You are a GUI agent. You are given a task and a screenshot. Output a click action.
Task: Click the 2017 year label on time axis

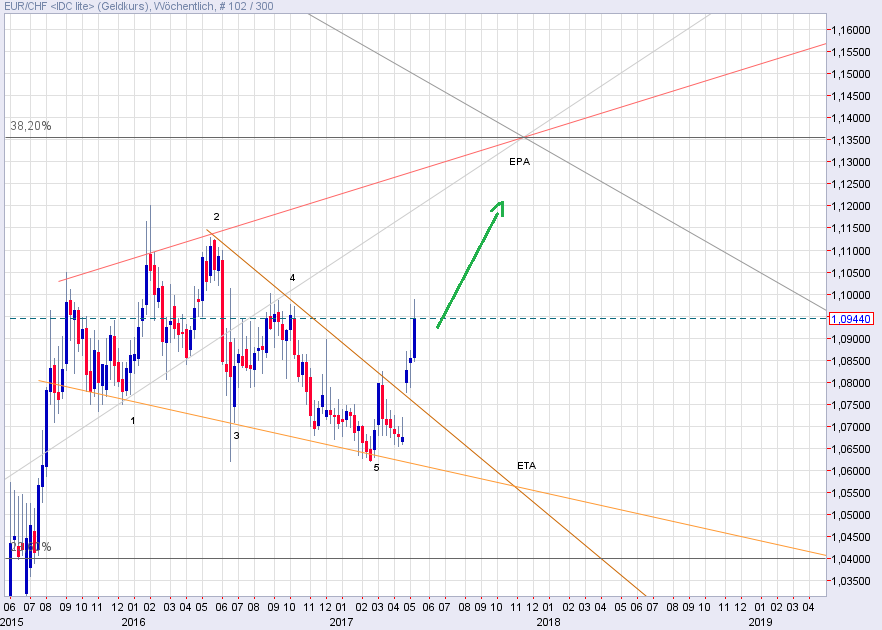[341, 622]
